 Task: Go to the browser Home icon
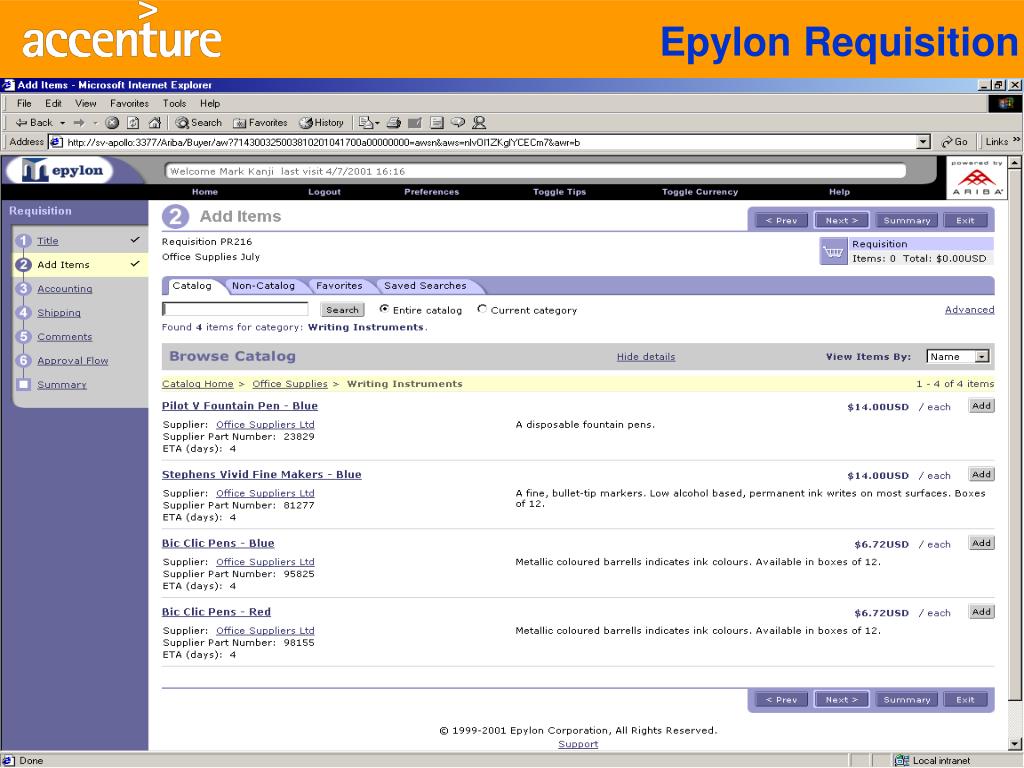pos(155,122)
